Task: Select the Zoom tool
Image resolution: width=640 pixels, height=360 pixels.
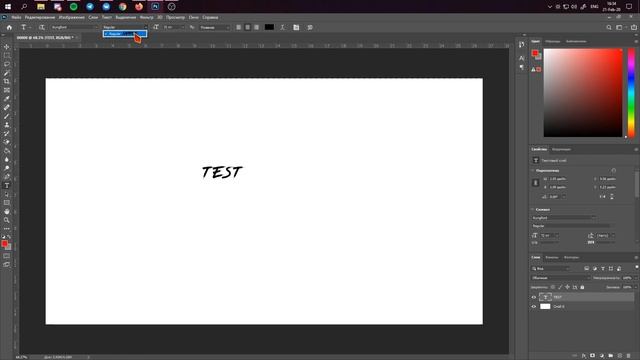Action: pyautogui.click(x=7, y=220)
